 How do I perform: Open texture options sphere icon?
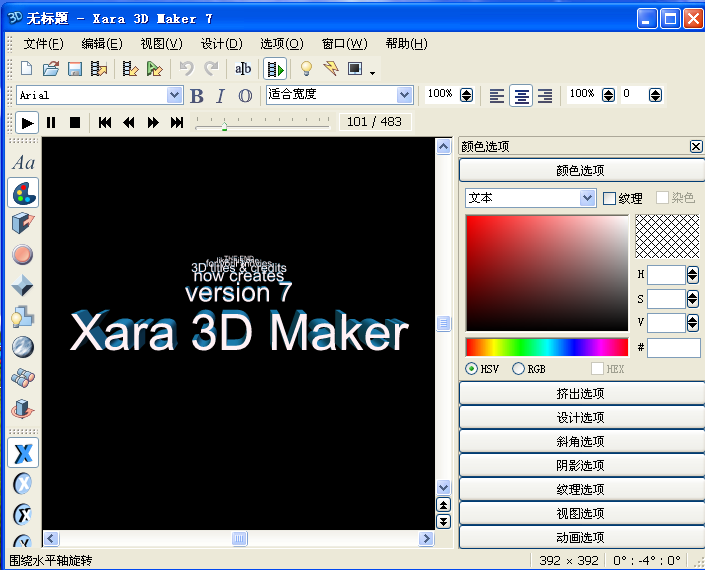point(22,347)
